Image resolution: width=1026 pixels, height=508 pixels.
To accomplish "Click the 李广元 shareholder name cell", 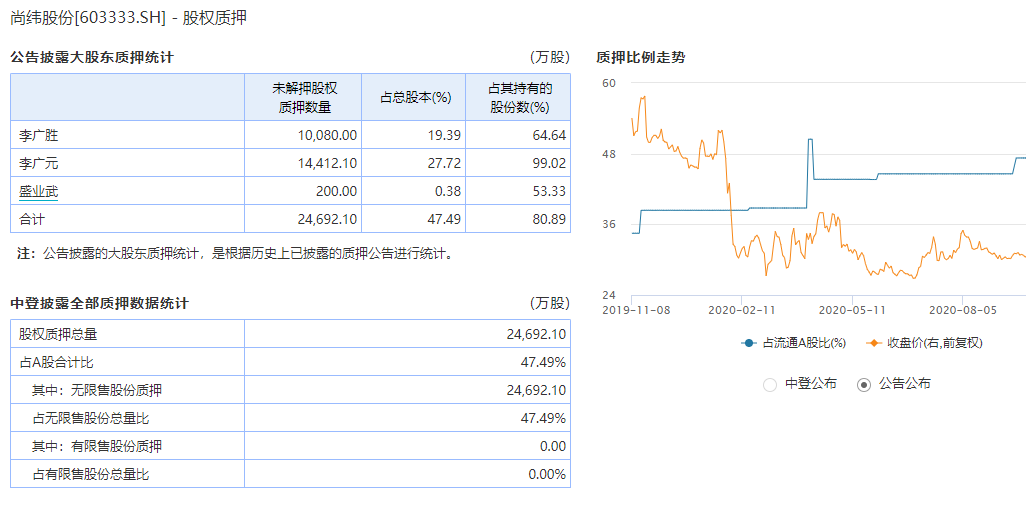I will [x=40, y=163].
